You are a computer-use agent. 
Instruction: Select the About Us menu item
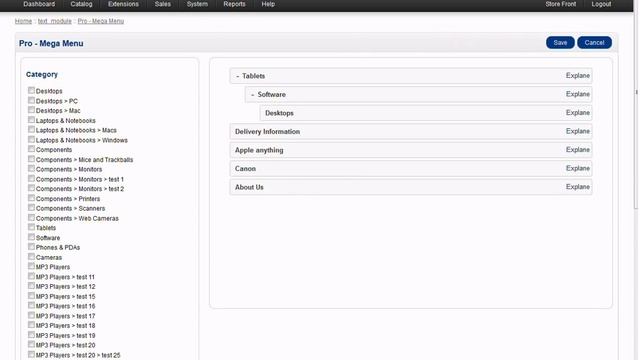411,187
